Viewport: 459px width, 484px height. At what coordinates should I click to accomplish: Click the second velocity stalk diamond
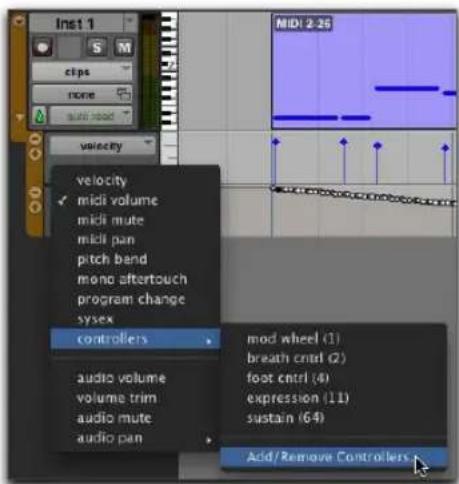pyautogui.click(x=344, y=142)
